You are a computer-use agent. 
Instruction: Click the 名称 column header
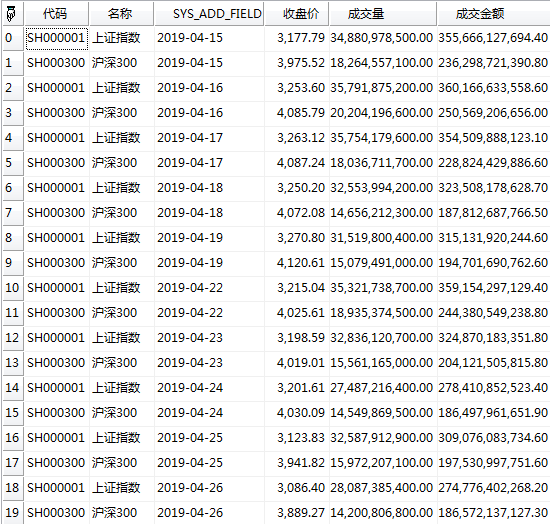tap(121, 14)
